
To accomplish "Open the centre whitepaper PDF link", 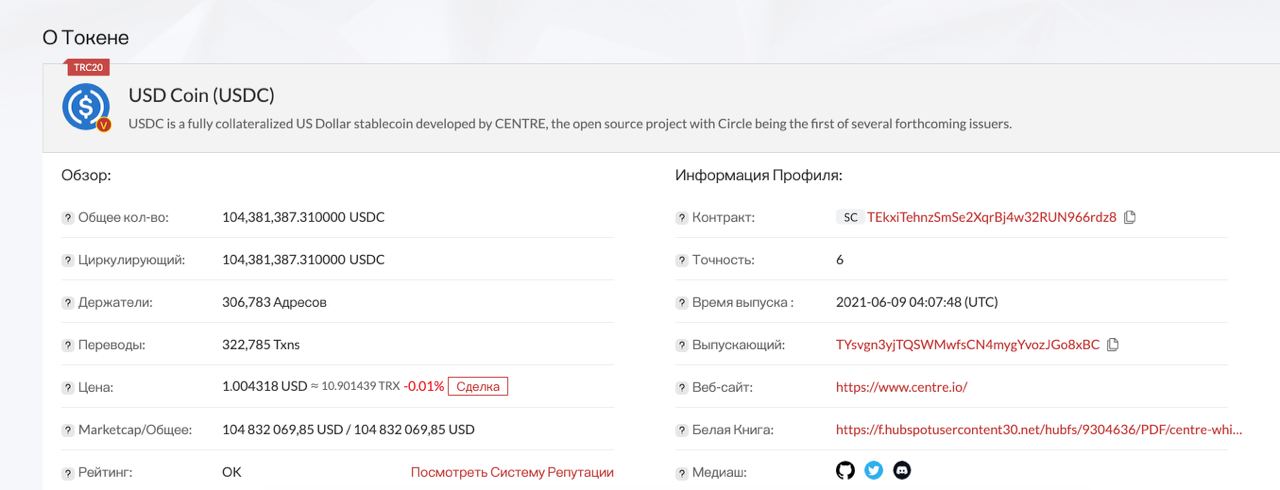I will [x=1039, y=430].
